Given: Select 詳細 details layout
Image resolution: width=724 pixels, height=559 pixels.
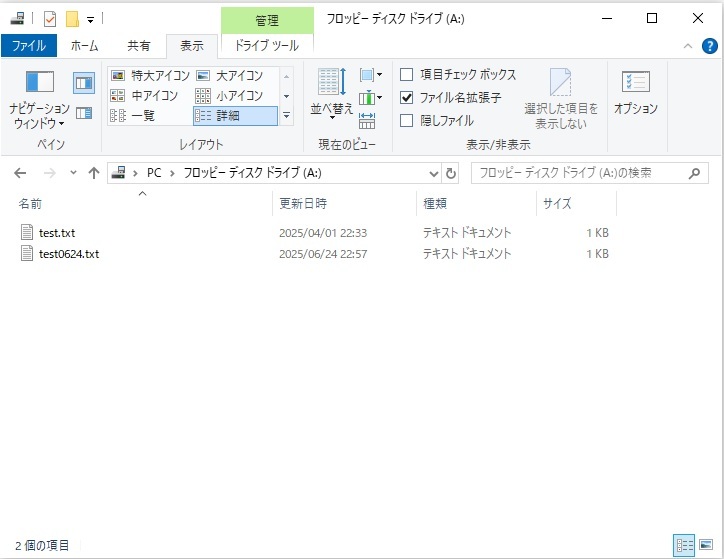Looking at the screenshot, I should tap(235, 115).
